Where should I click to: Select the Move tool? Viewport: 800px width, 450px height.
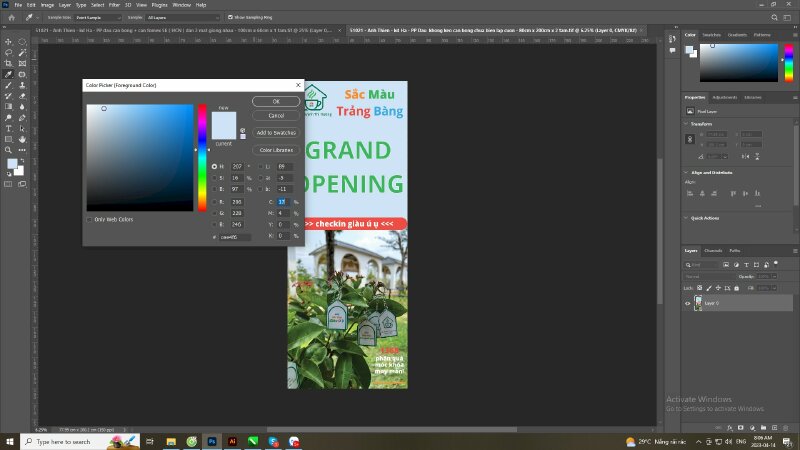[9, 41]
